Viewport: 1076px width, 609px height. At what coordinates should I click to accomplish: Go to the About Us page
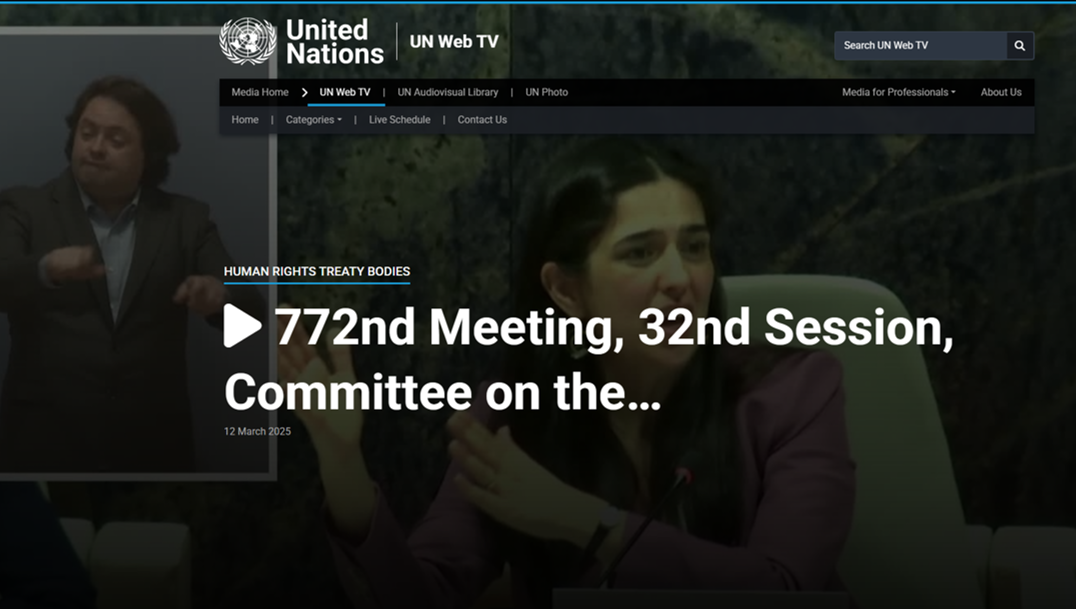point(1001,92)
